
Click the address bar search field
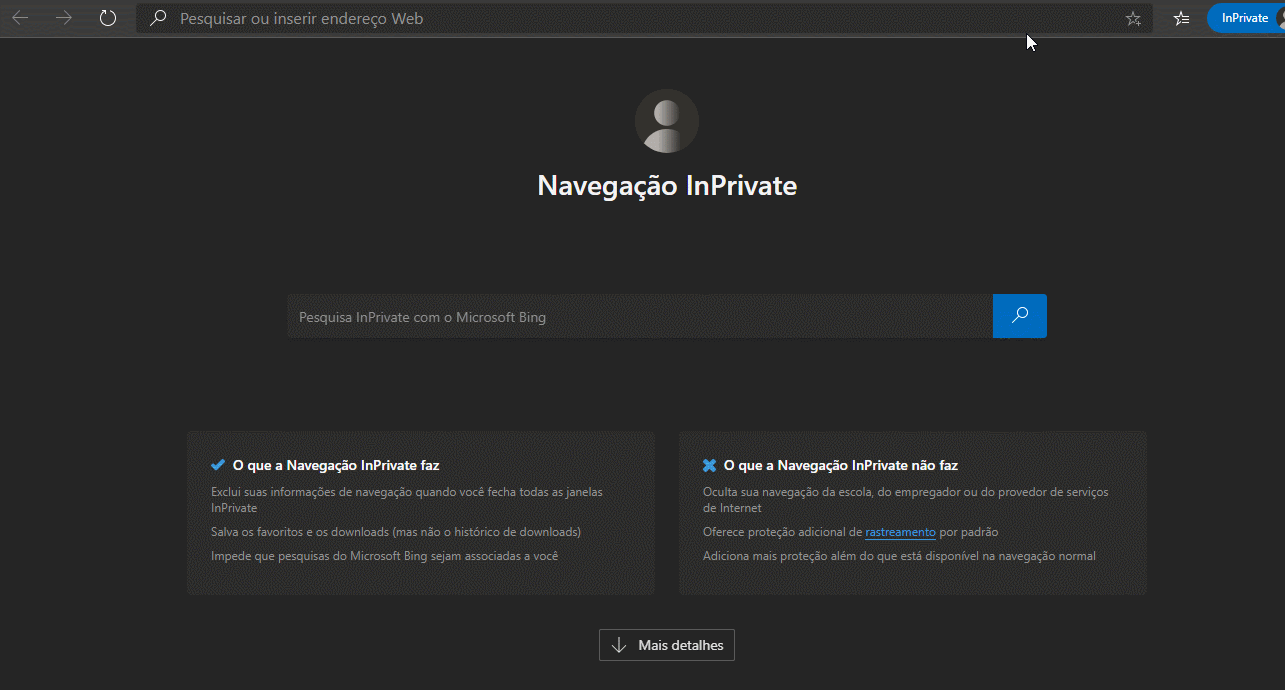point(645,18)
